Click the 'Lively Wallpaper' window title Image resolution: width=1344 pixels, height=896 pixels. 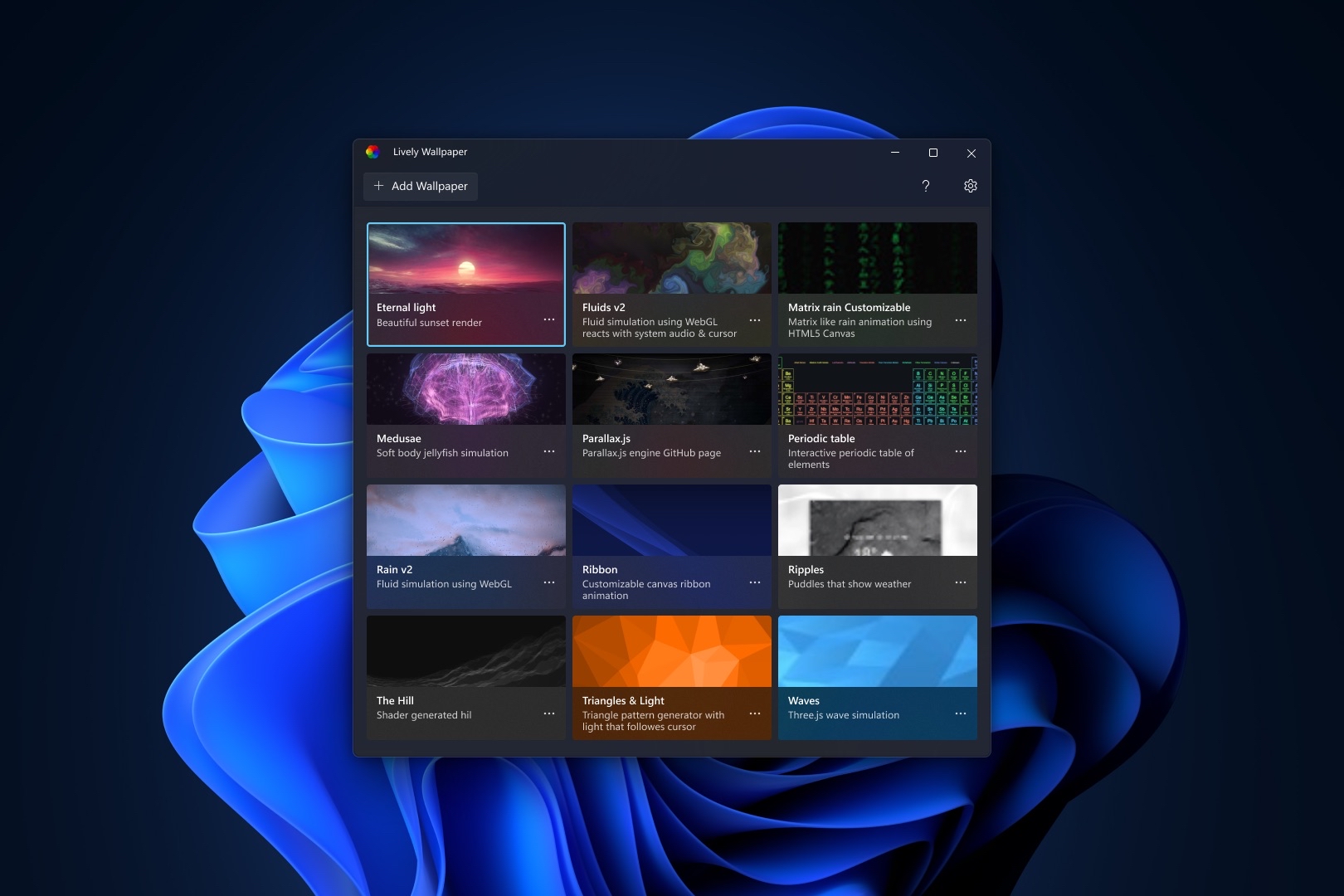point(430,152)
